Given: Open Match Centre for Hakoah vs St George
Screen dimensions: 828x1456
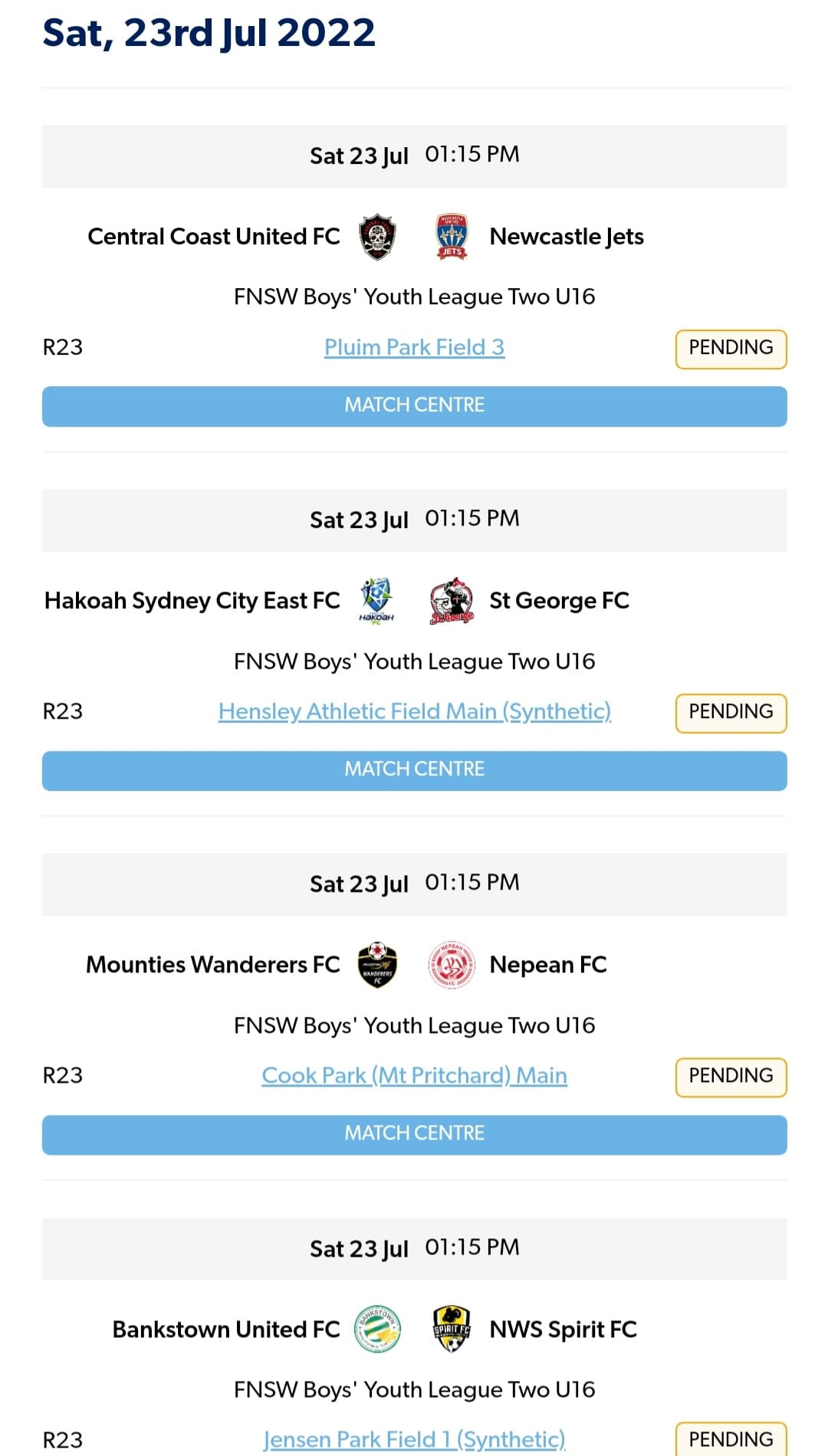Looking at the screenshot, I should coord(414,769).
